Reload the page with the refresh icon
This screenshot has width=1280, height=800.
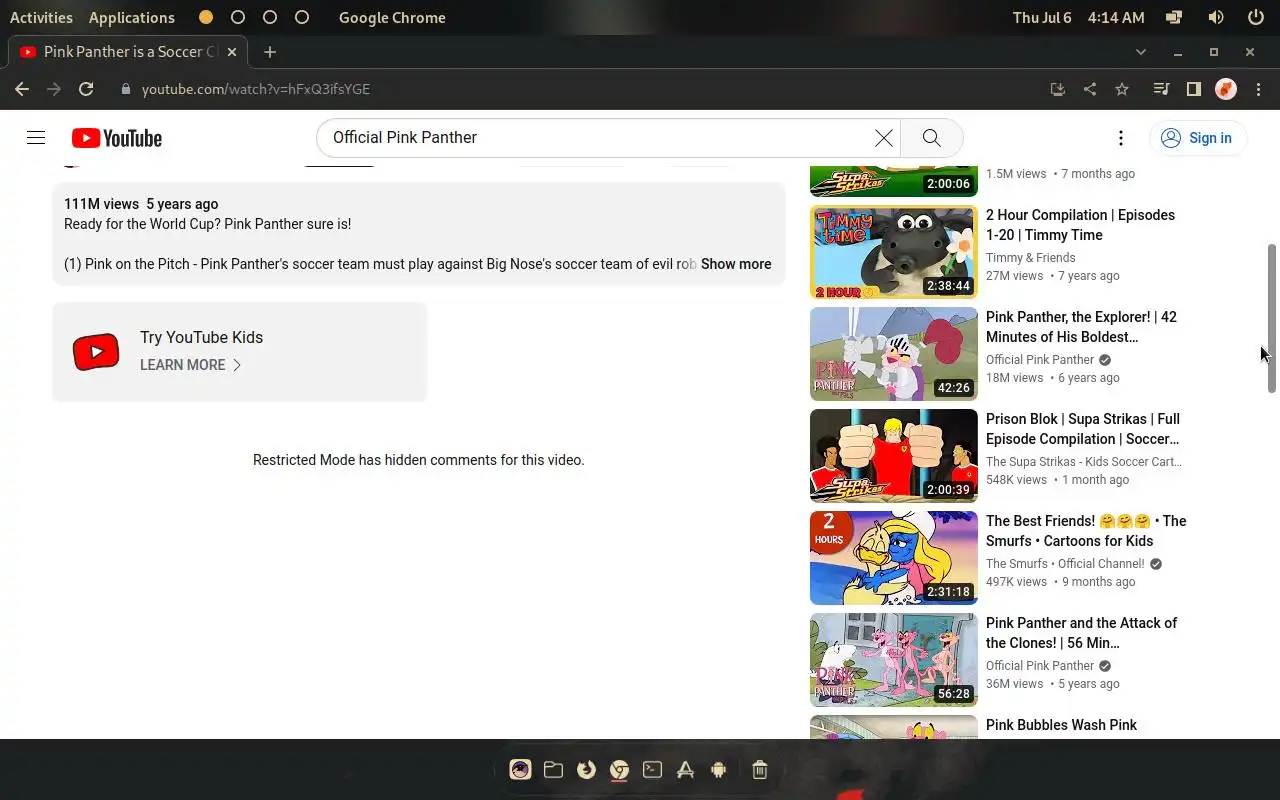point(86,89)
